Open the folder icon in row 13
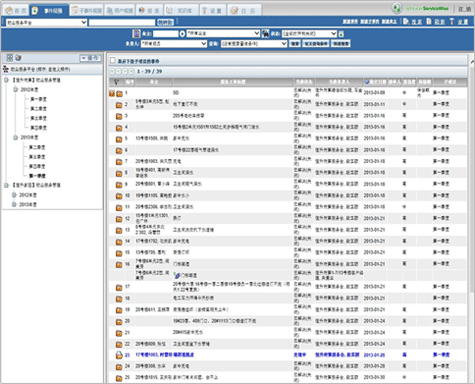475x384 pixels. point(119,230)
